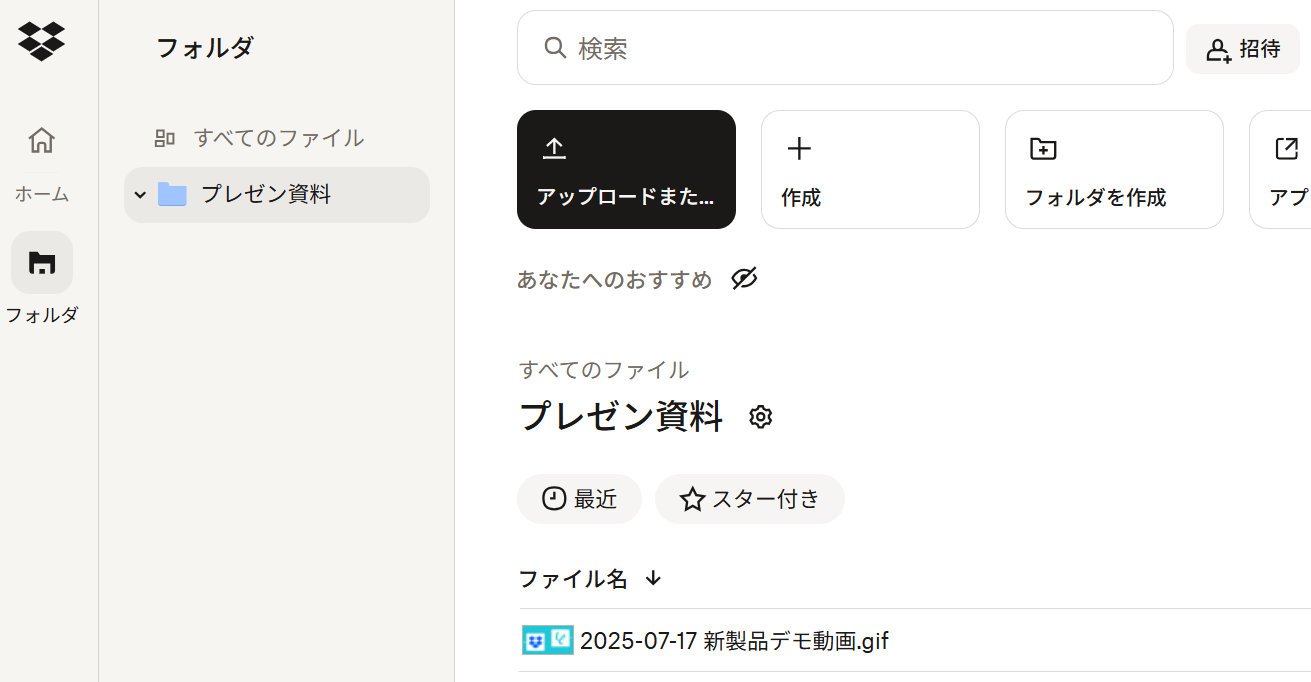Screen dimensions: 1311x682
Task: Toggle the 最近 recent filter chip
Action: [x=579, y=499]
